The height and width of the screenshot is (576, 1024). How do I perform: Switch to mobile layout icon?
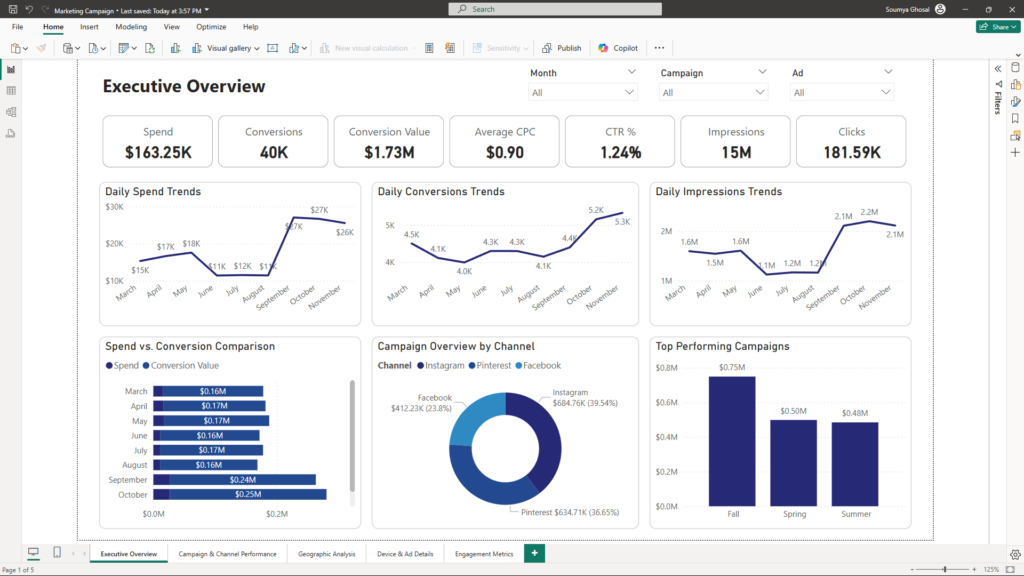coord(57,553)
